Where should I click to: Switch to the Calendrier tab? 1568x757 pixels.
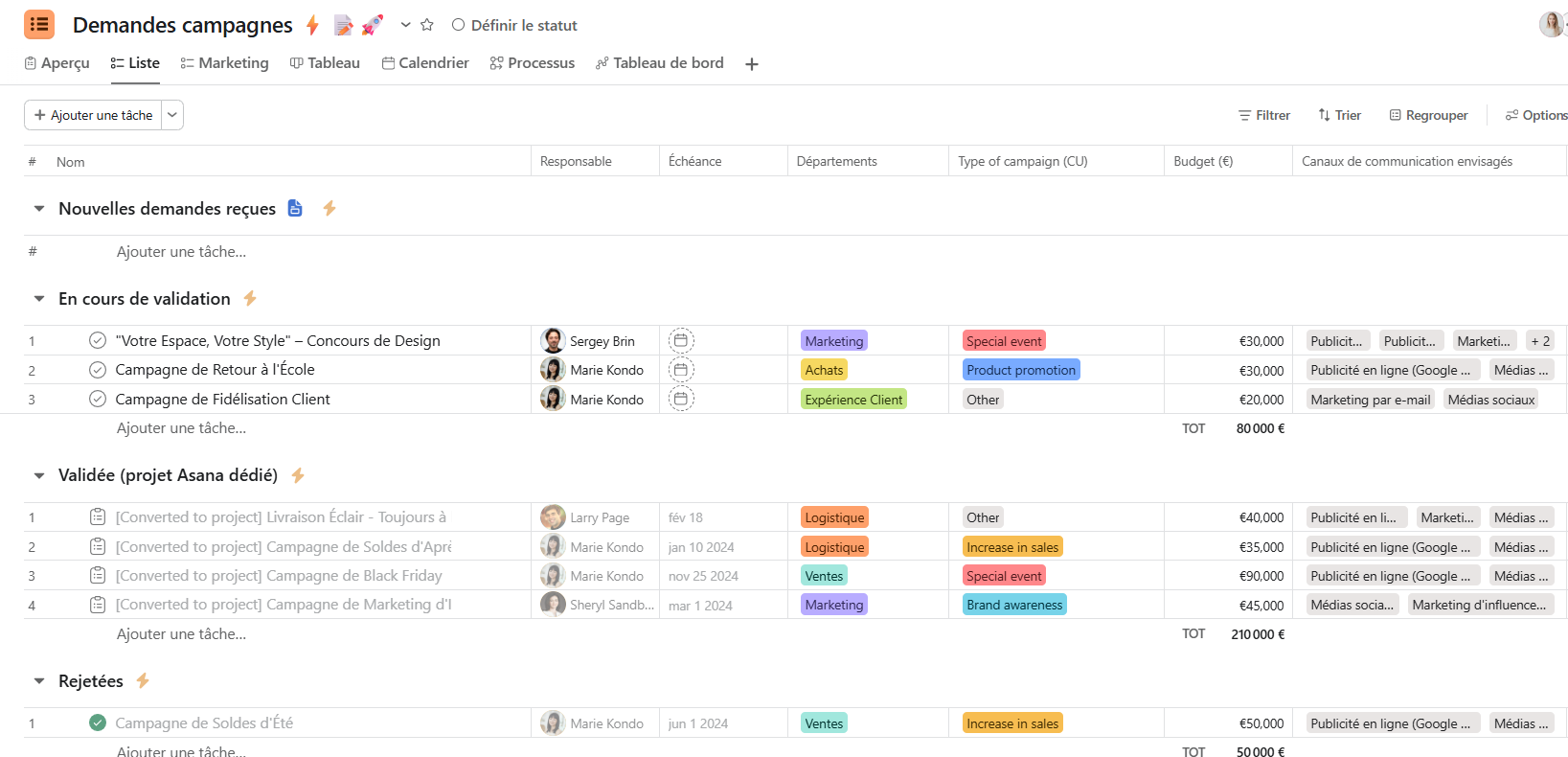pyautogui.click(x=425, y=63)
